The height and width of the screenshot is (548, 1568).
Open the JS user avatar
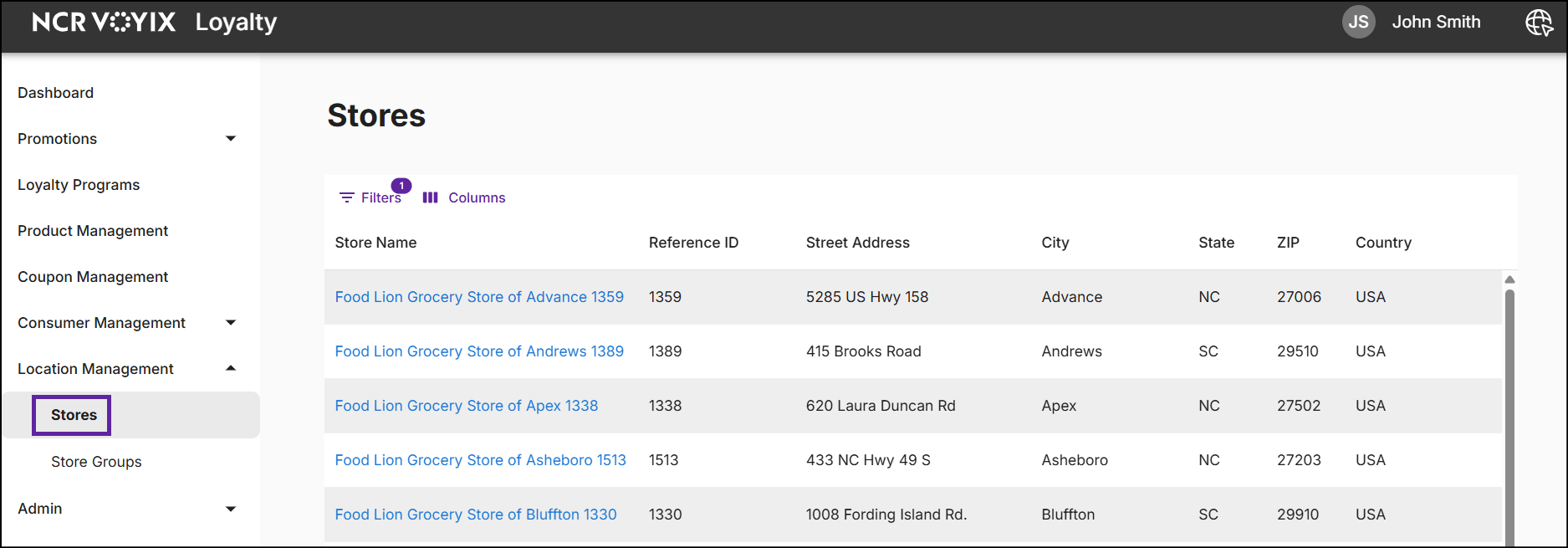click(x=1358, y=22)
